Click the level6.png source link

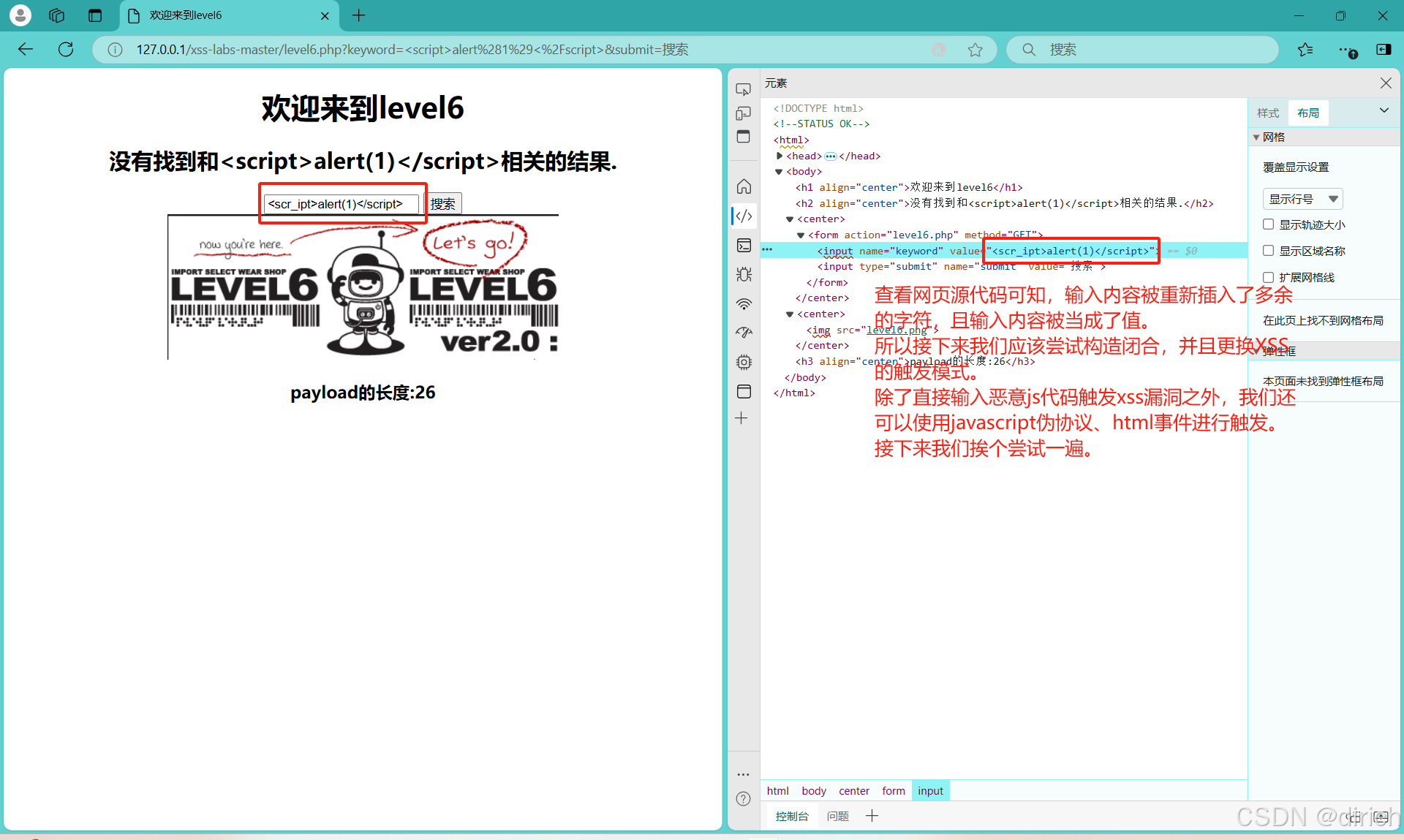click(896, 330)
